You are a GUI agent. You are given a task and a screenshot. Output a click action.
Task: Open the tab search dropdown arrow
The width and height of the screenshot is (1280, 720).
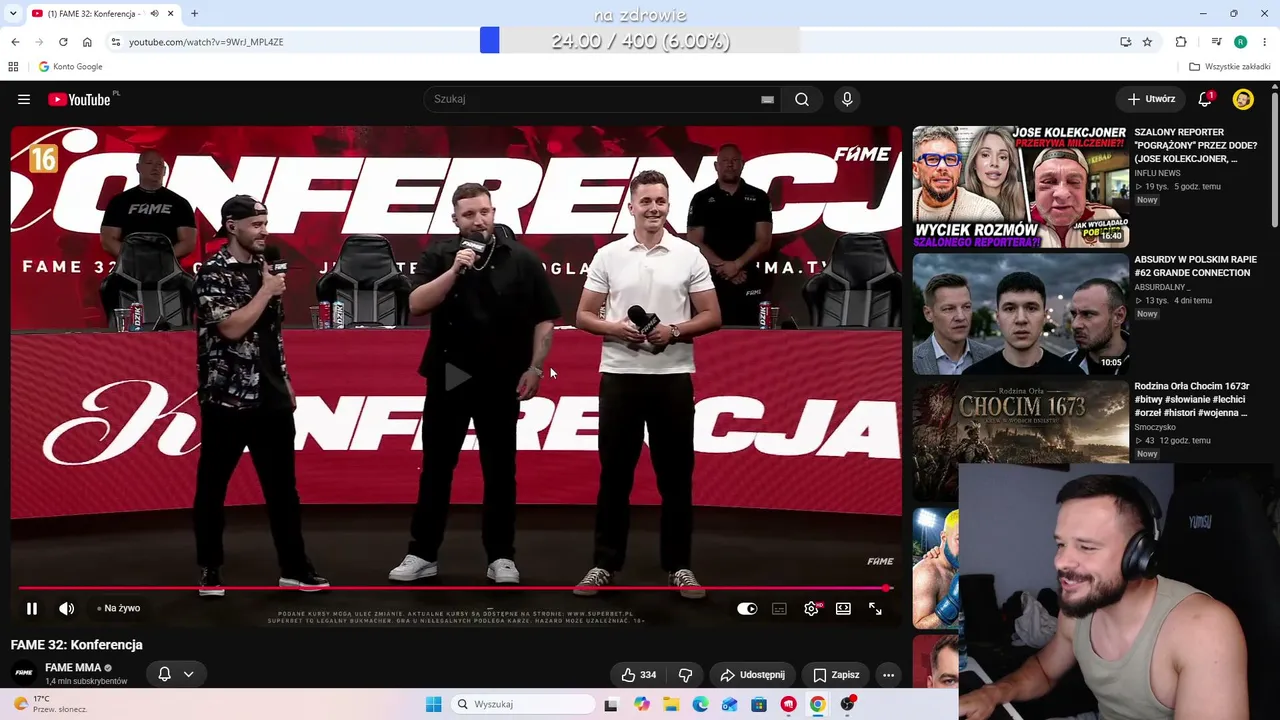click(13, 13)
